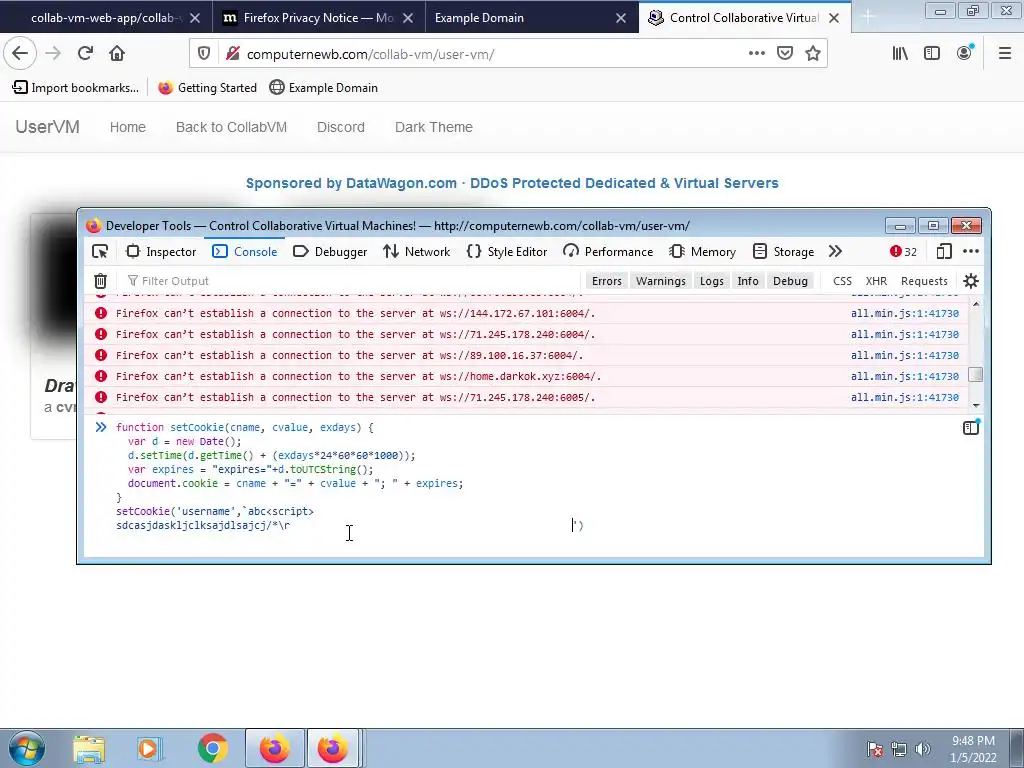Open the Action Center flag tray icon

point(875,749)
